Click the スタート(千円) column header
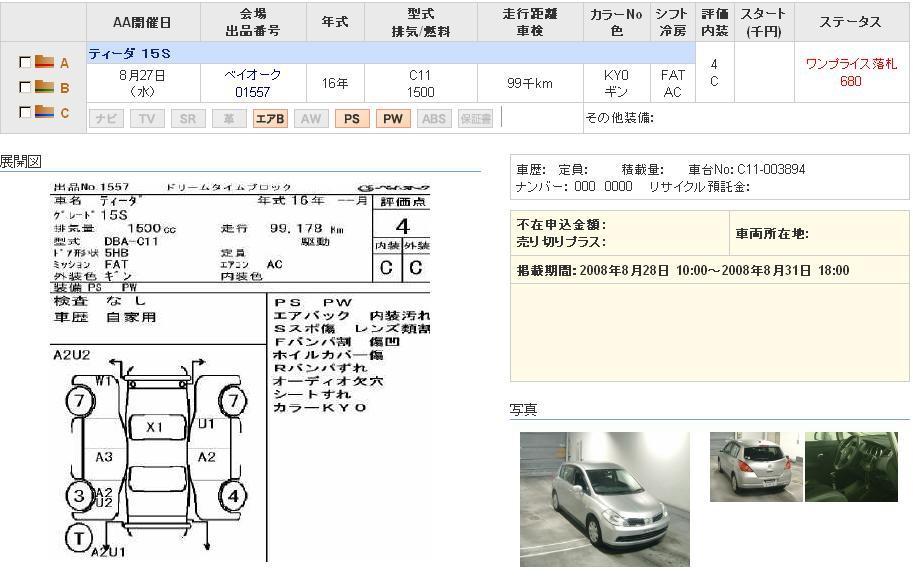 click(763, 22)
